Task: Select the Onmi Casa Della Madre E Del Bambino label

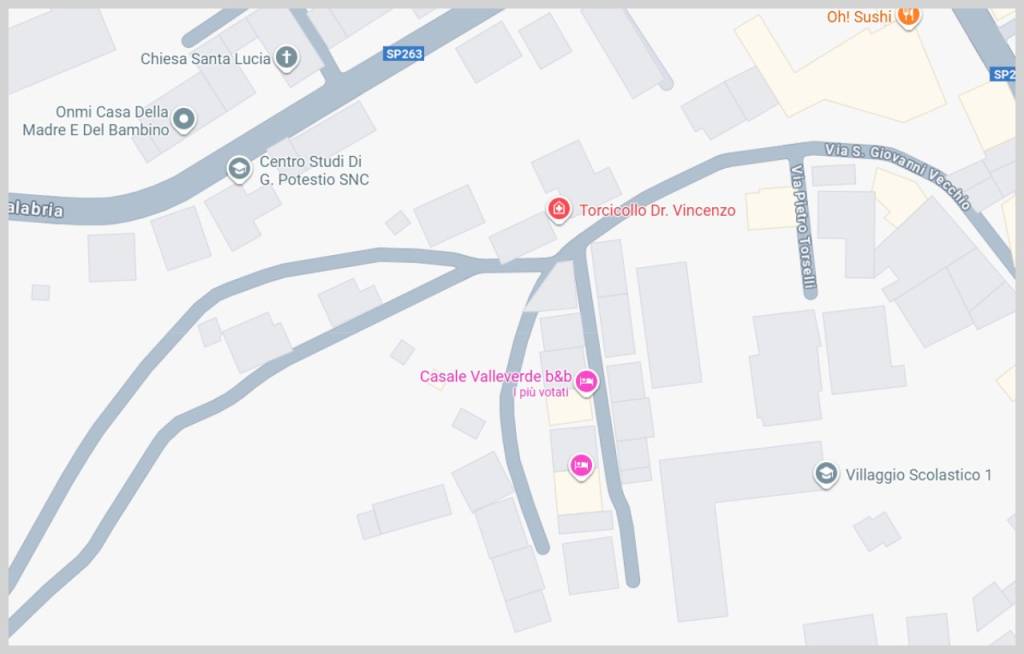Action: pyautogui.click(x=96, y=121)
